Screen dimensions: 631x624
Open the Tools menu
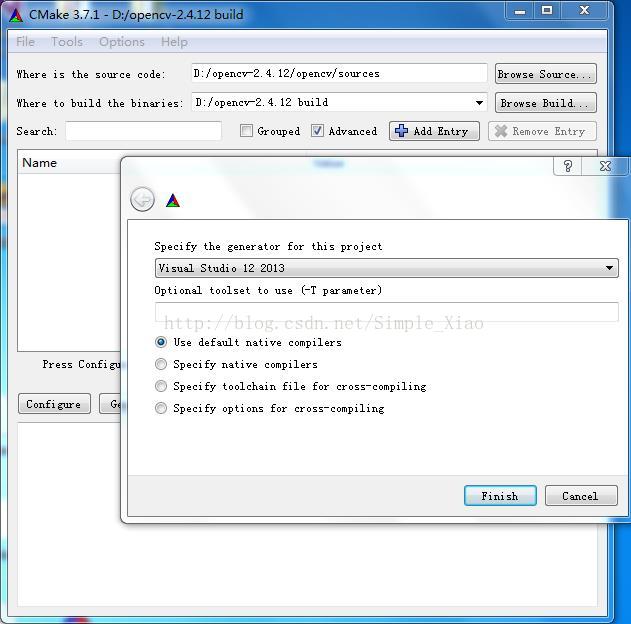pos(67,42)
